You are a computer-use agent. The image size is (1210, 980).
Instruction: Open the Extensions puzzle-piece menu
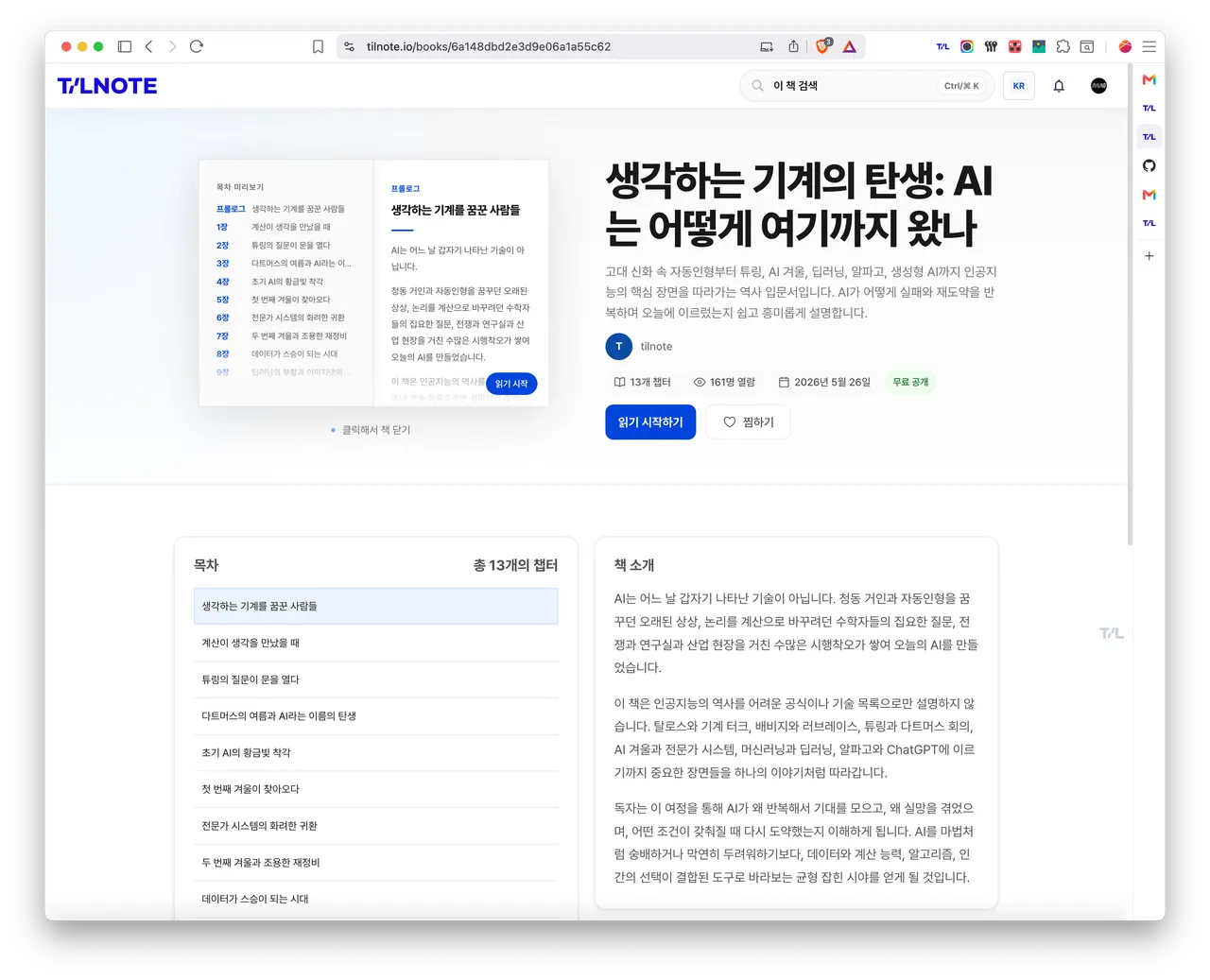(1063, 46)
